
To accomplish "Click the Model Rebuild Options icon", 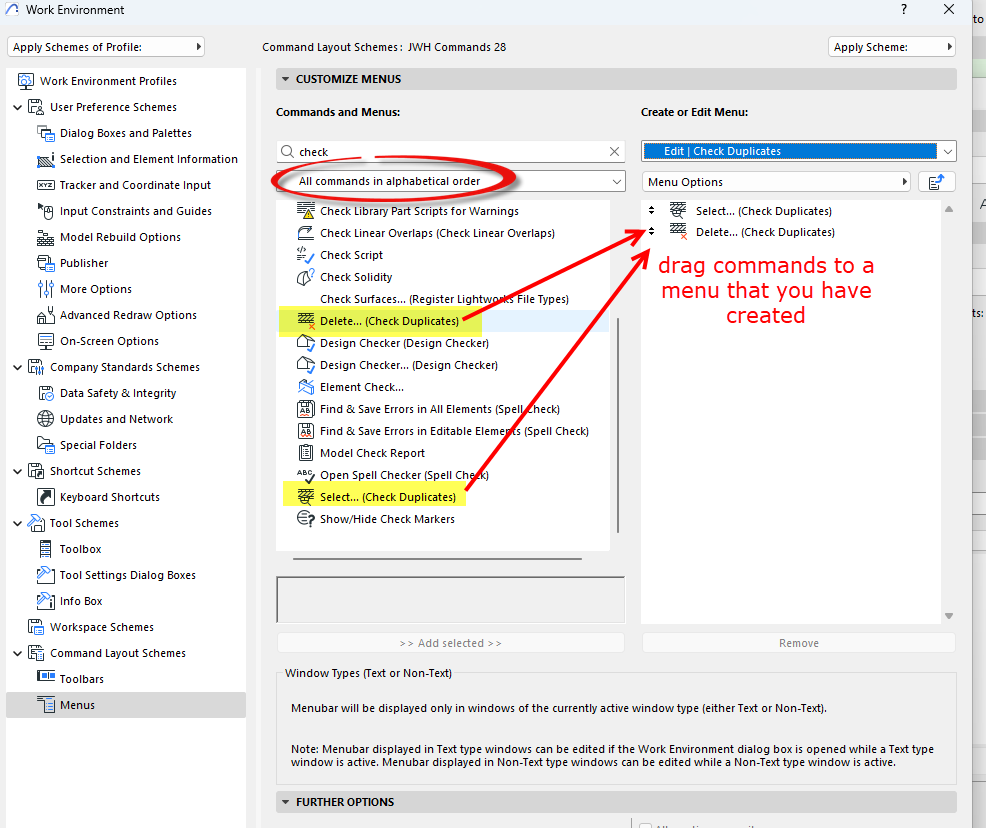I will [x=46, y=238].
